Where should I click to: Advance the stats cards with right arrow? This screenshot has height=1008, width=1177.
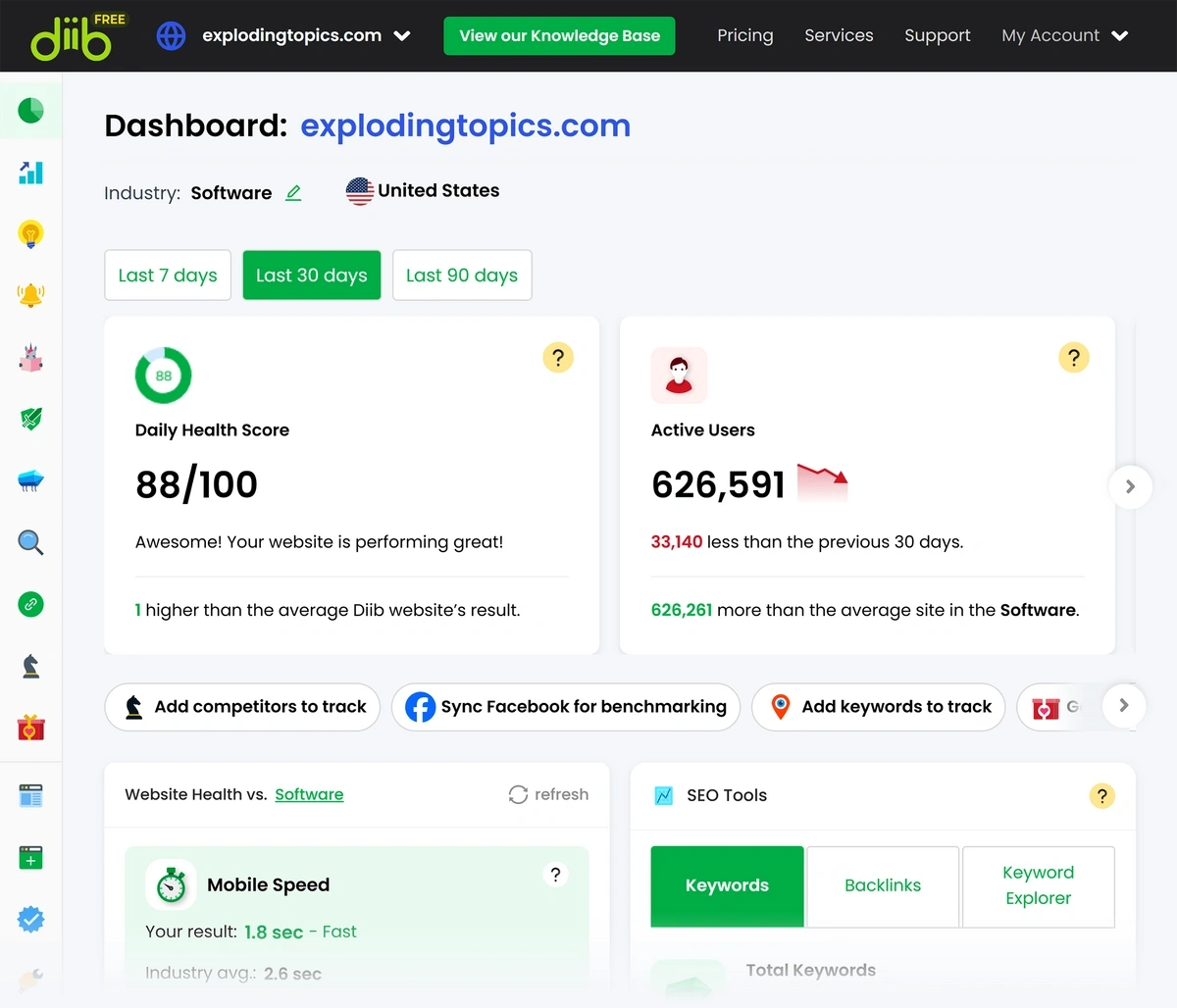(1130, 486)
